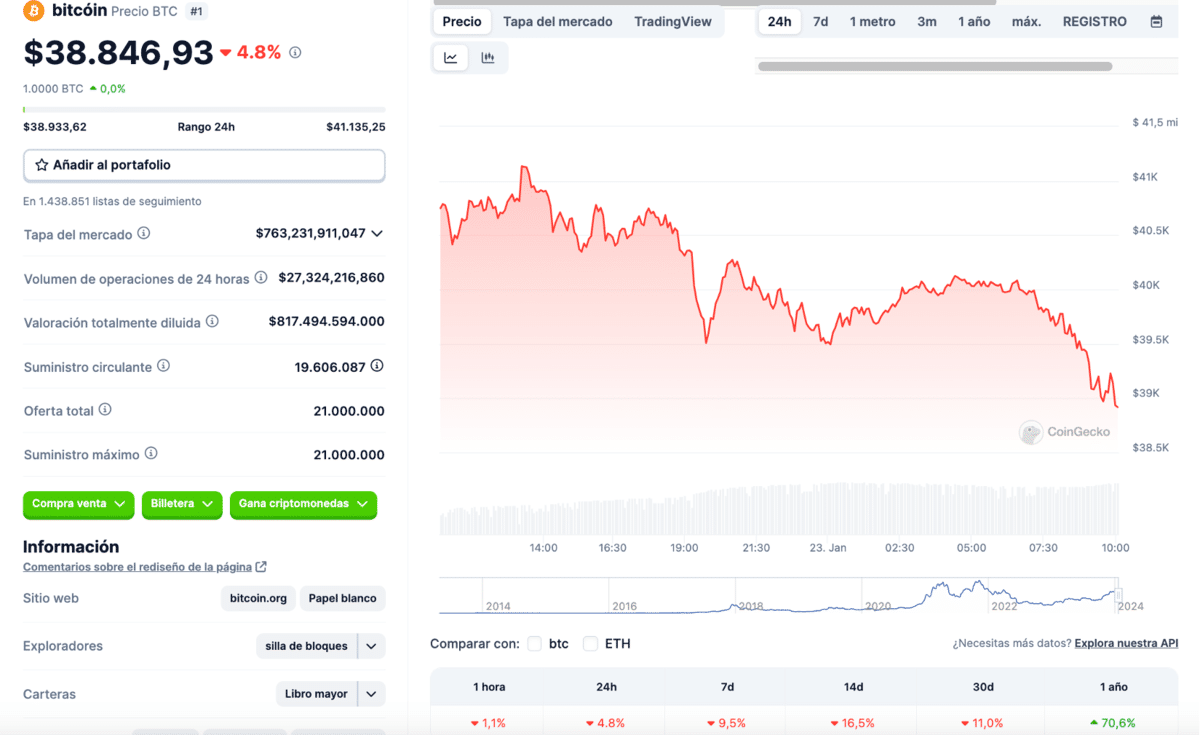This screenshot has width=1200, height=735.
Task: Check the ETH comparison box
Action: click(590, 644)
